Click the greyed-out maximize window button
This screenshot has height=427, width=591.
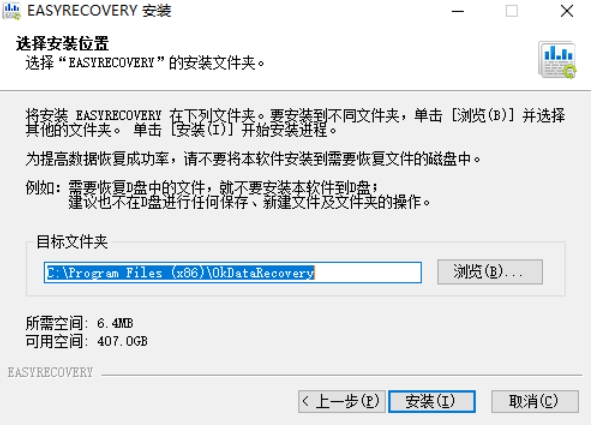[511, 11]
